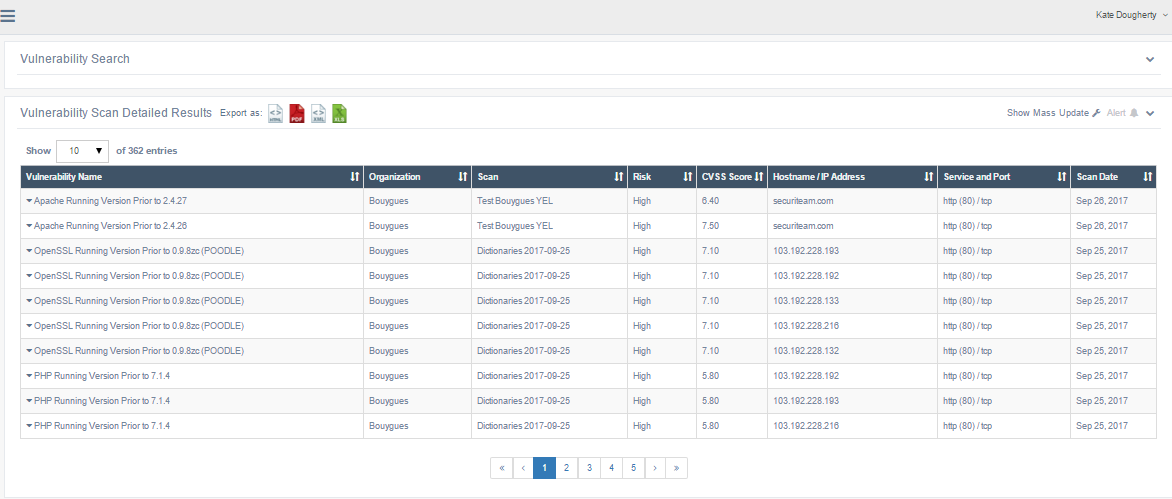1172x499 pixels.
Task: Go to page 3 of results
Action: (x=589, y=468)
